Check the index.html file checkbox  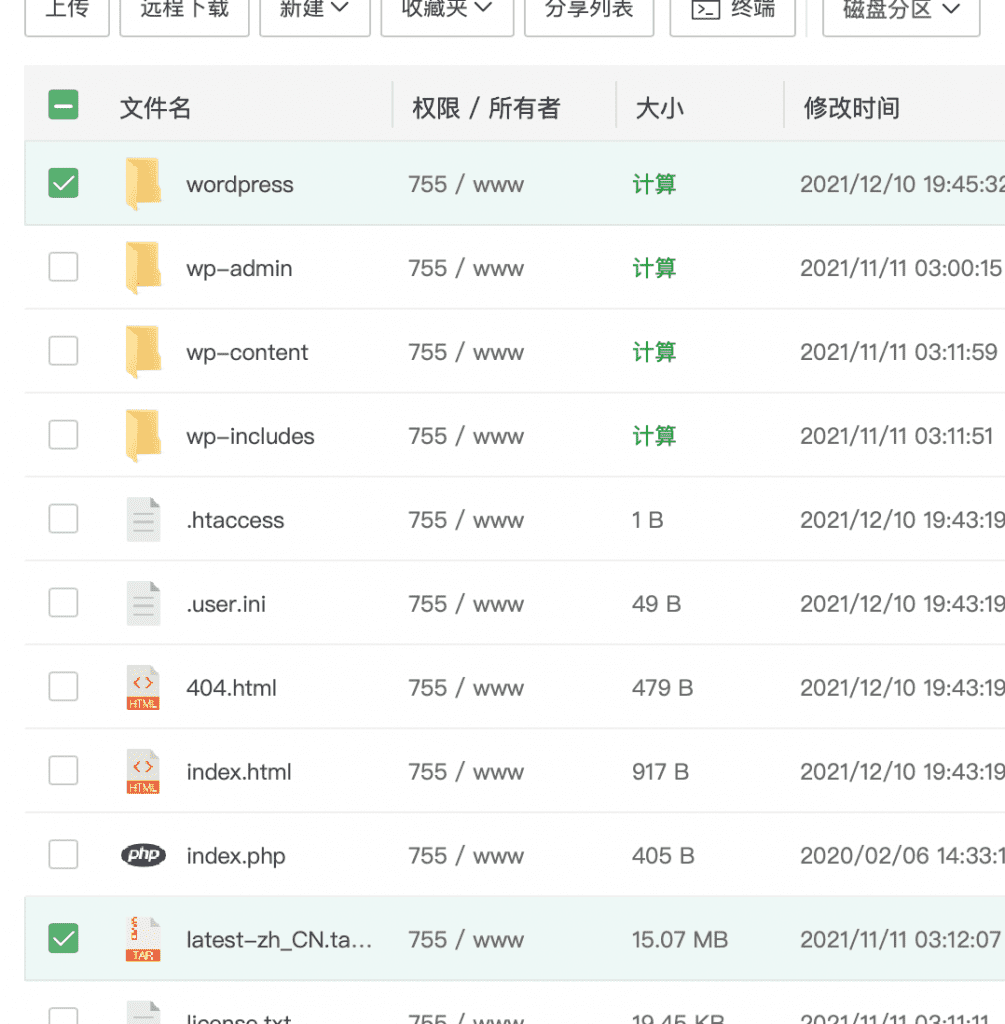[x=63, y=771]
